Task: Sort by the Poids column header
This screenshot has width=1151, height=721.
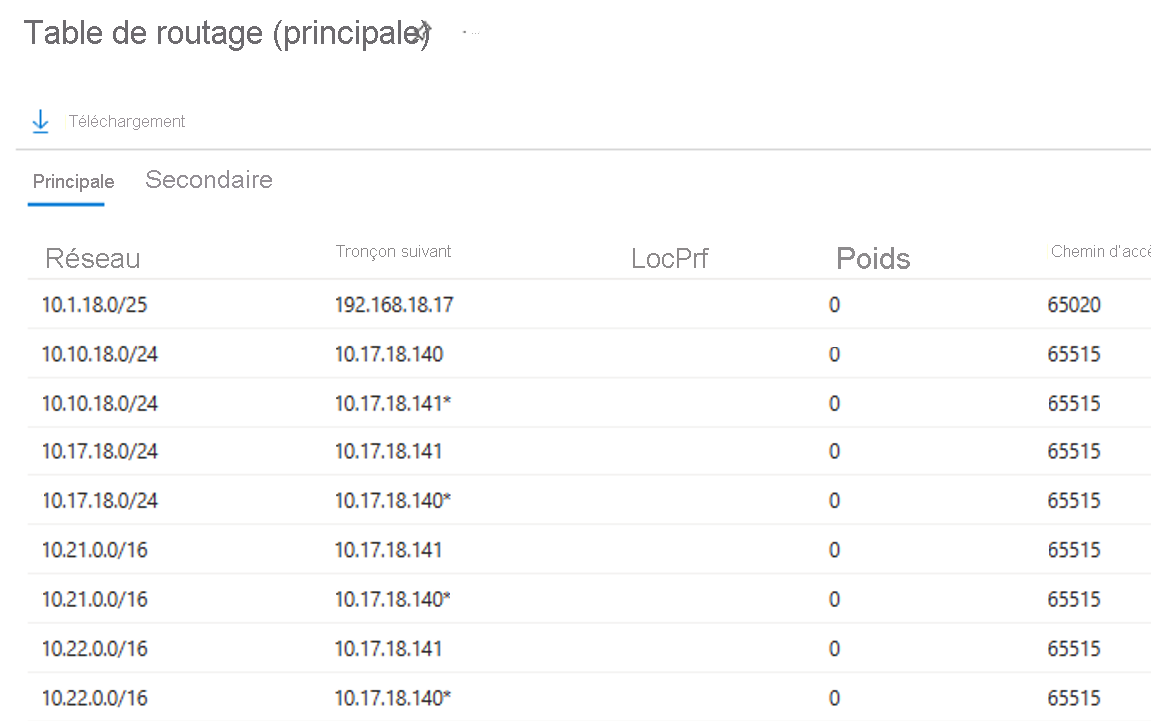Action: (872, 259)
